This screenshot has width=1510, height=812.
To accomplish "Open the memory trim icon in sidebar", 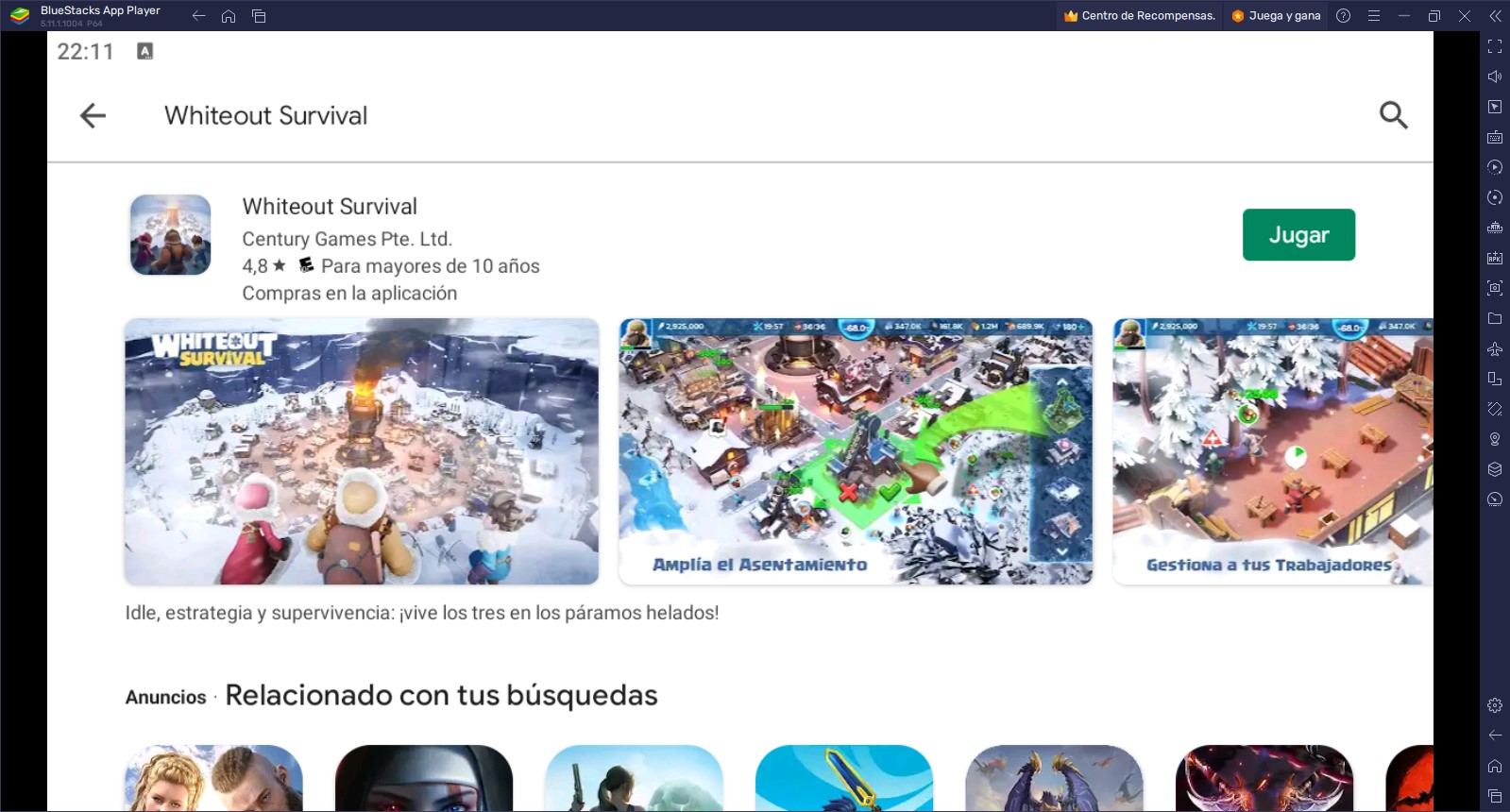I will pyautogui.click(x=1495, y=228).
